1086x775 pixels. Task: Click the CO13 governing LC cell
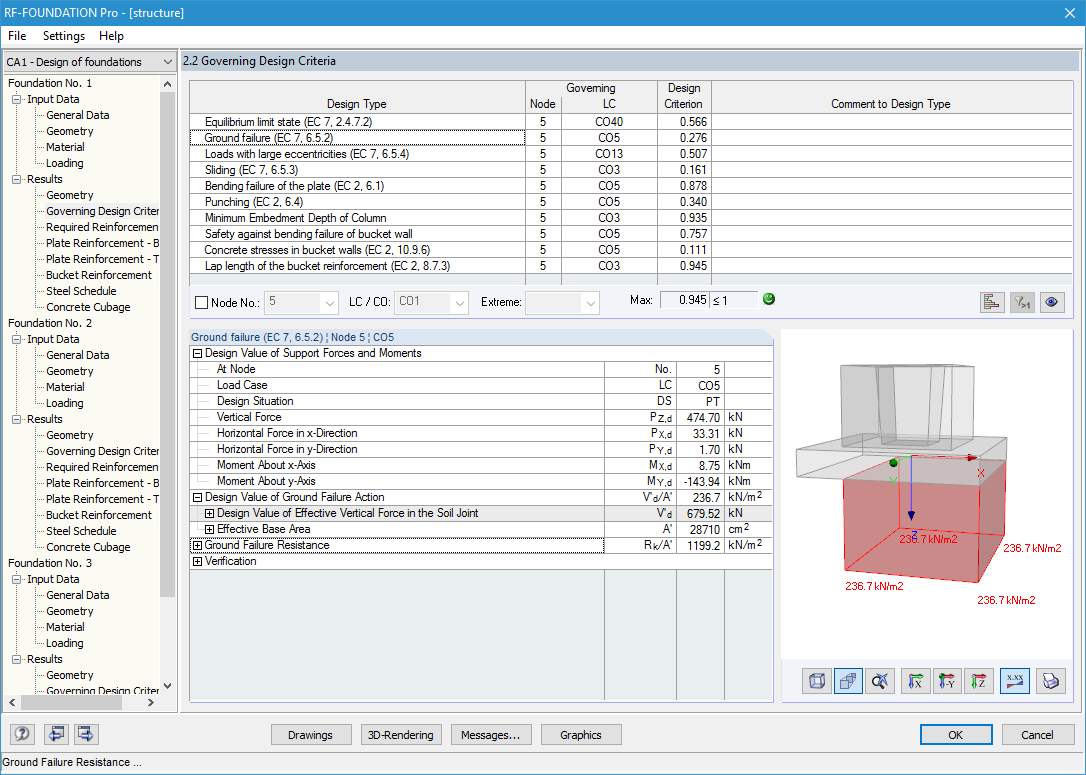tap(609, 154)
